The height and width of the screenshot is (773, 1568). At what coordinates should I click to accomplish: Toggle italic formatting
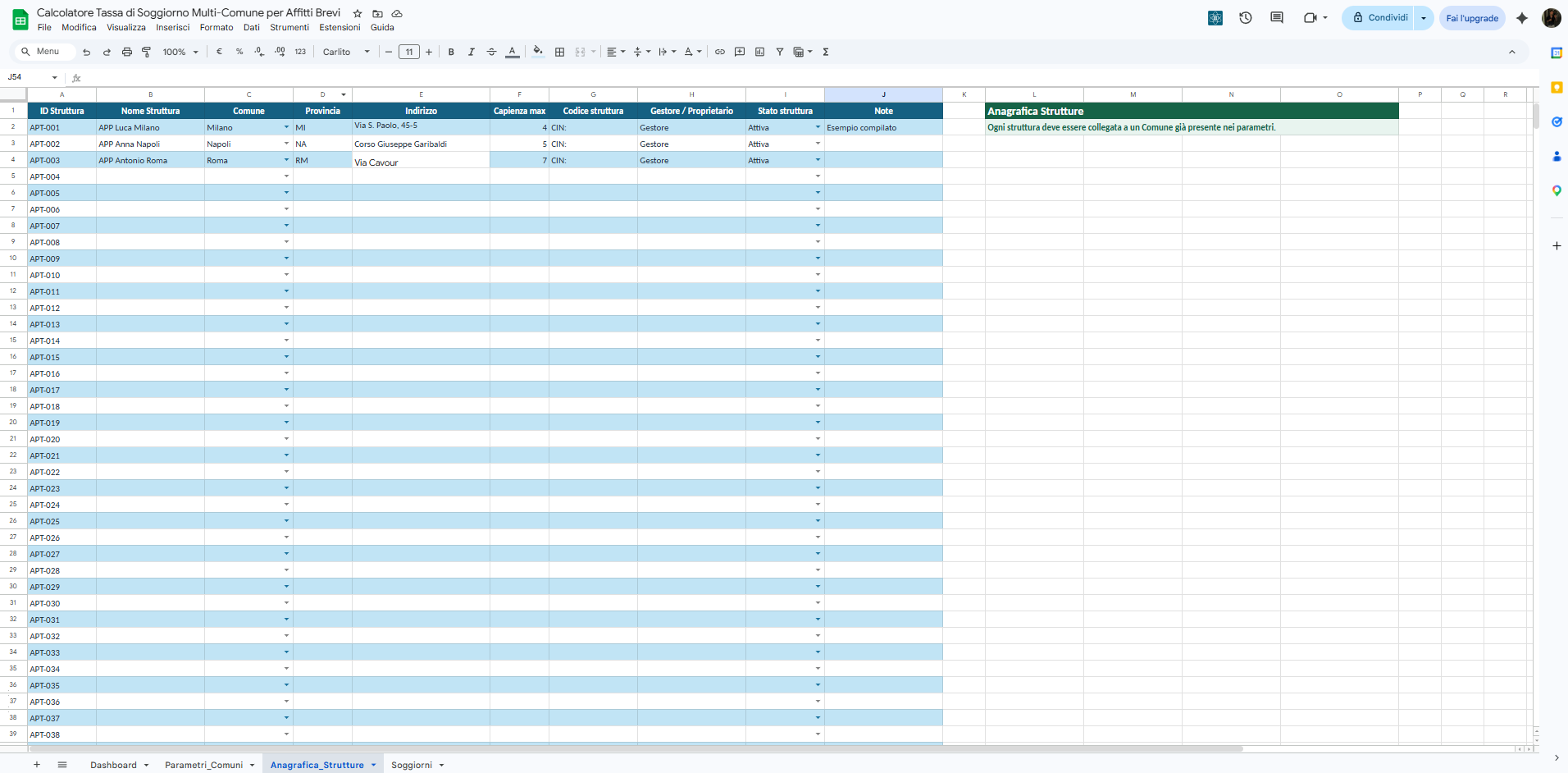(x=471, y=52)
